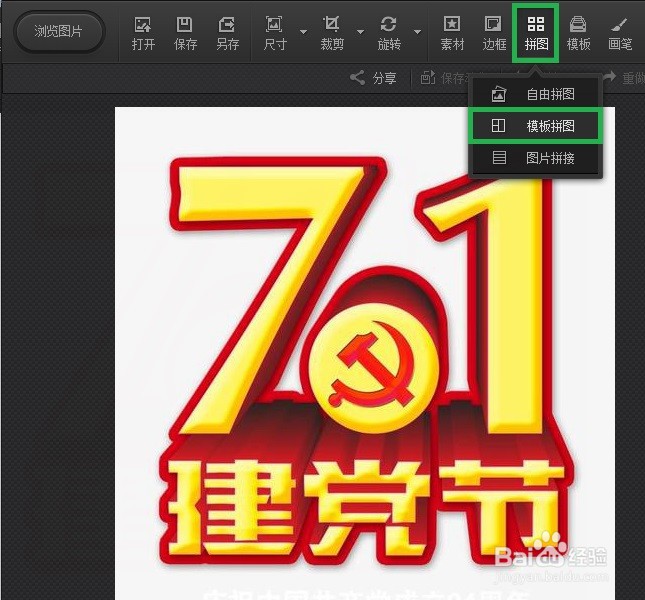645x600 pixels.
Task: Expand the 裁剪 dropdown arrow
Action: coord(360,32)
